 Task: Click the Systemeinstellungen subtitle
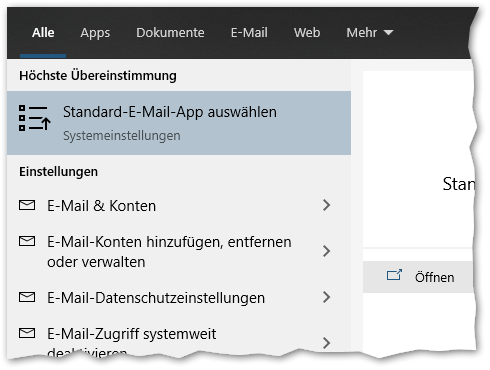click(122, 136)
